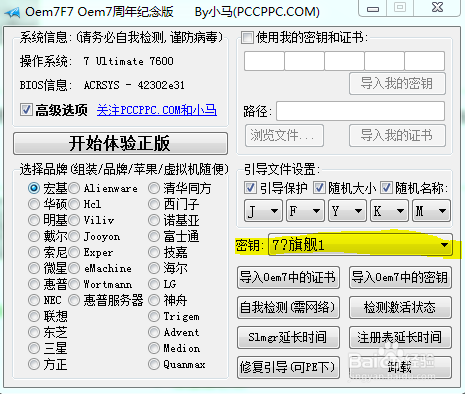Click 导入我的密钥 button
Image resolution: width=465 pixels, height=394 pixels.
pyautogui.click(x=397, y=83)
